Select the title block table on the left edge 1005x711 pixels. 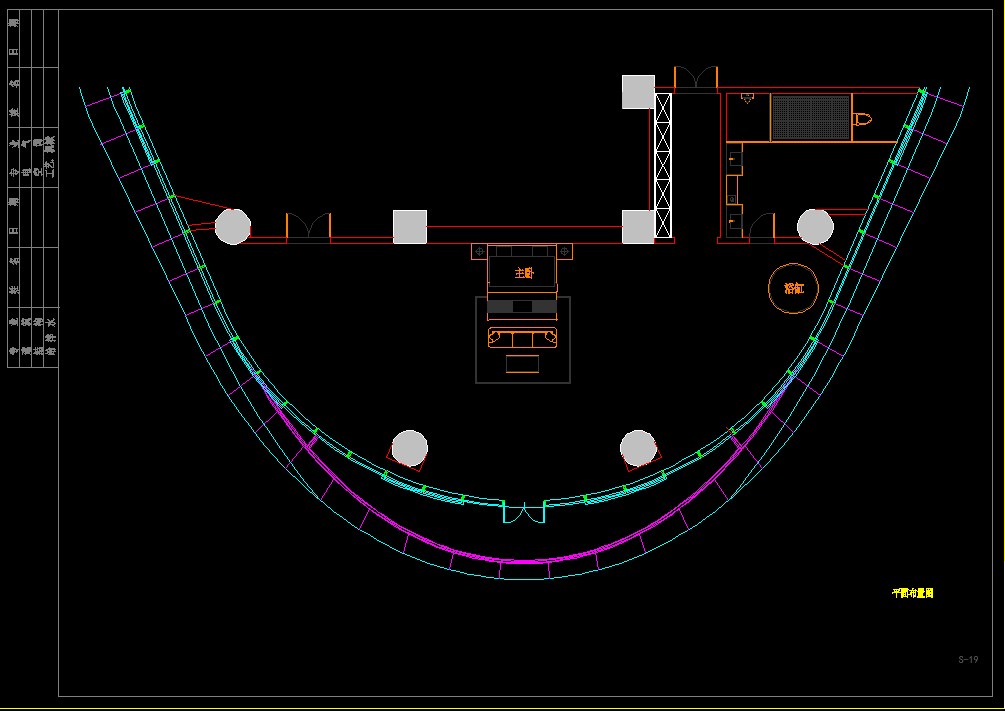33,189
